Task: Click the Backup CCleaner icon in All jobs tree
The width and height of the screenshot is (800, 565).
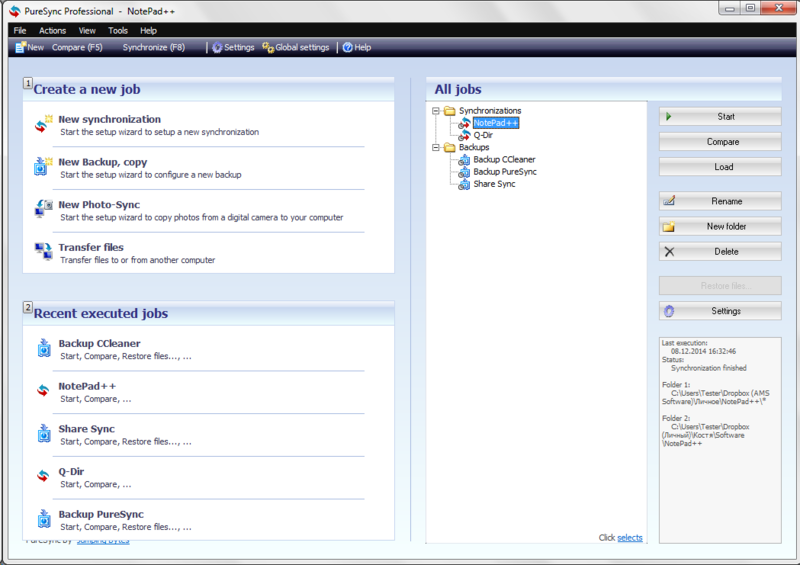Action: pyautogui.click(x=464, y=160)
